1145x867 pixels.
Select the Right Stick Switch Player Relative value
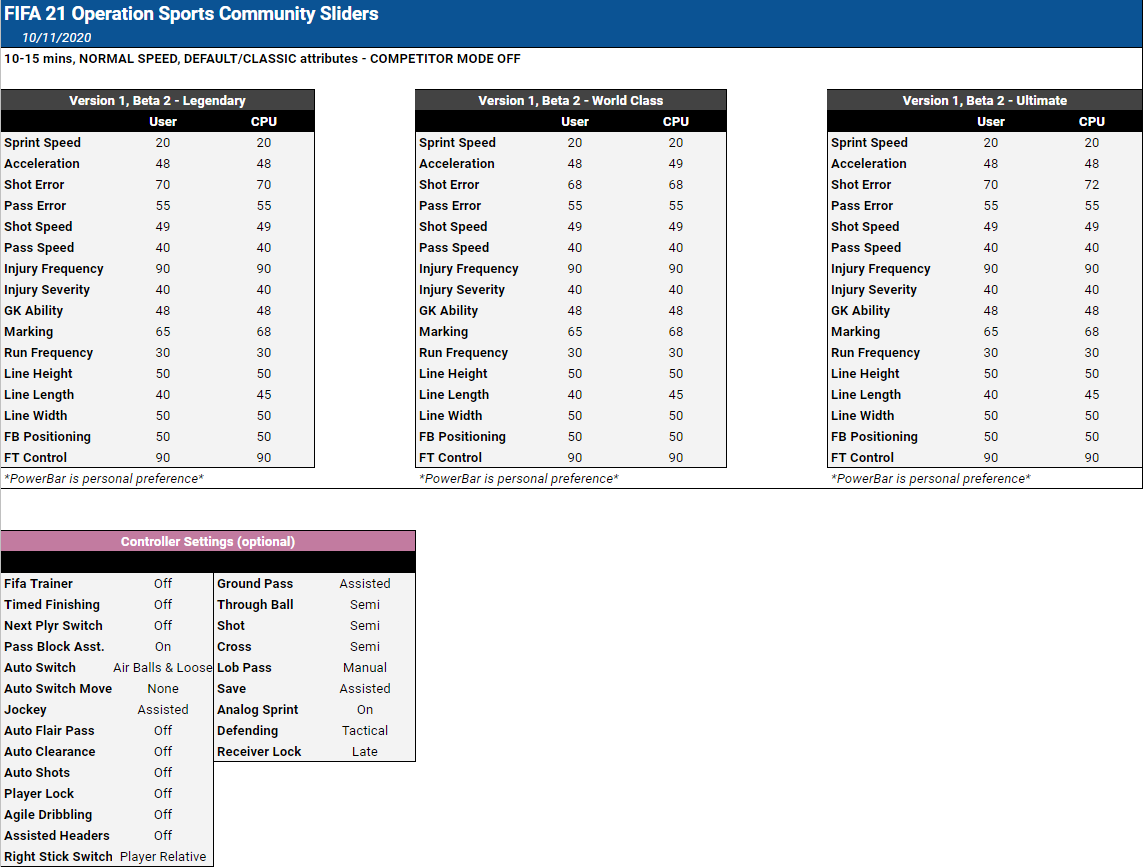tap(163, 856)
